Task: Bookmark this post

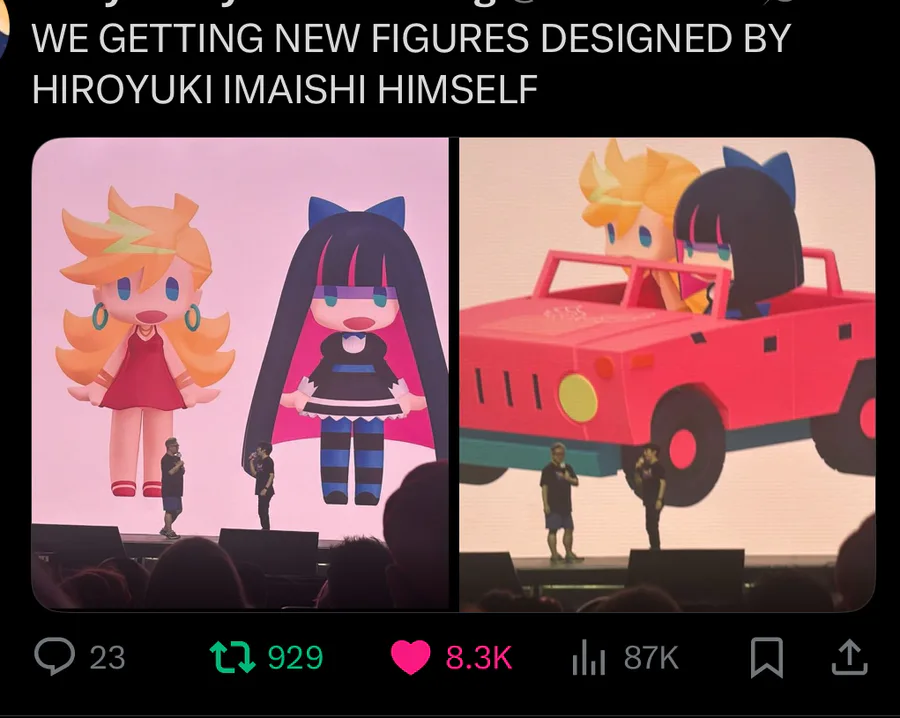Action: click(767, 657)
